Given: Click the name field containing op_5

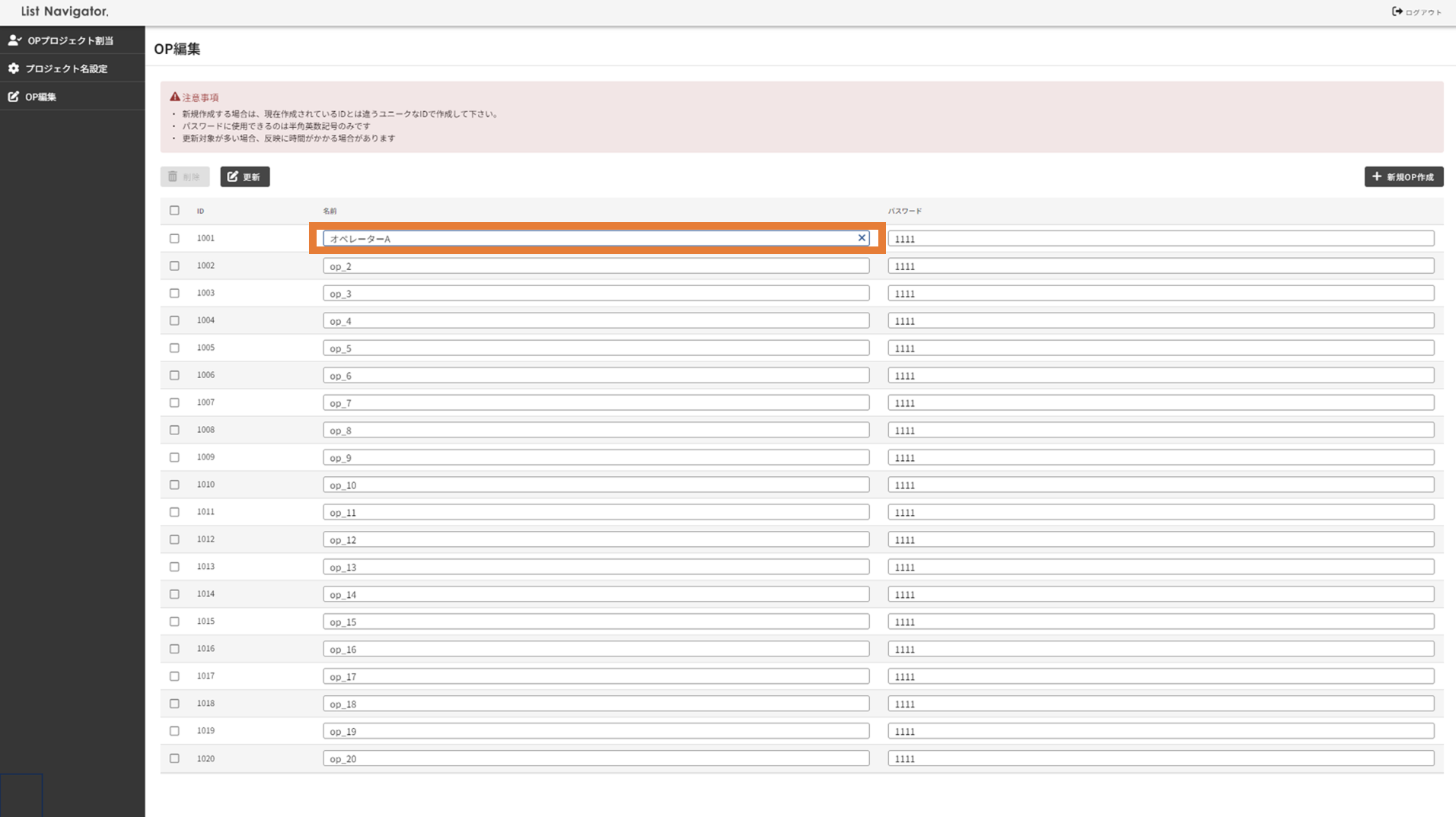Looking at the screenshot, I should [x=595, y=348].
